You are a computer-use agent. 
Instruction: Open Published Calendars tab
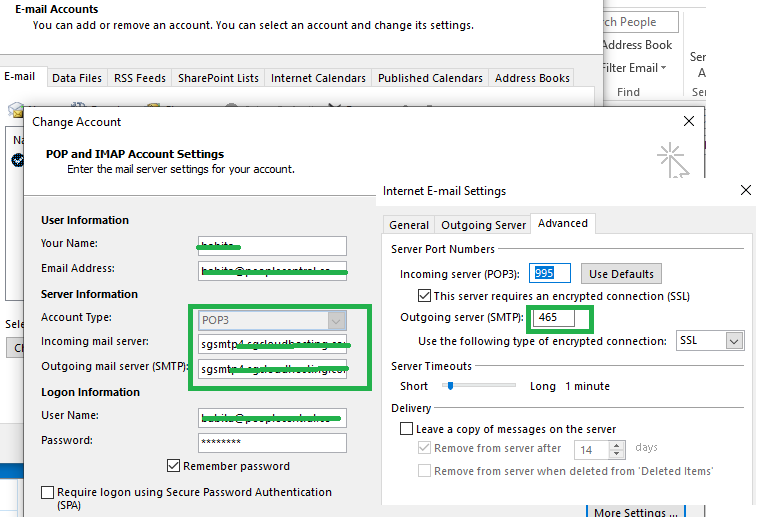[x=430, y=78]
